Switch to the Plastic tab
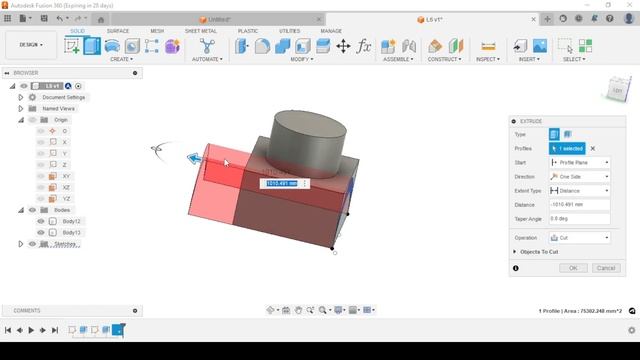This screenshot has height=360, width=640. [x=248, y=31]
